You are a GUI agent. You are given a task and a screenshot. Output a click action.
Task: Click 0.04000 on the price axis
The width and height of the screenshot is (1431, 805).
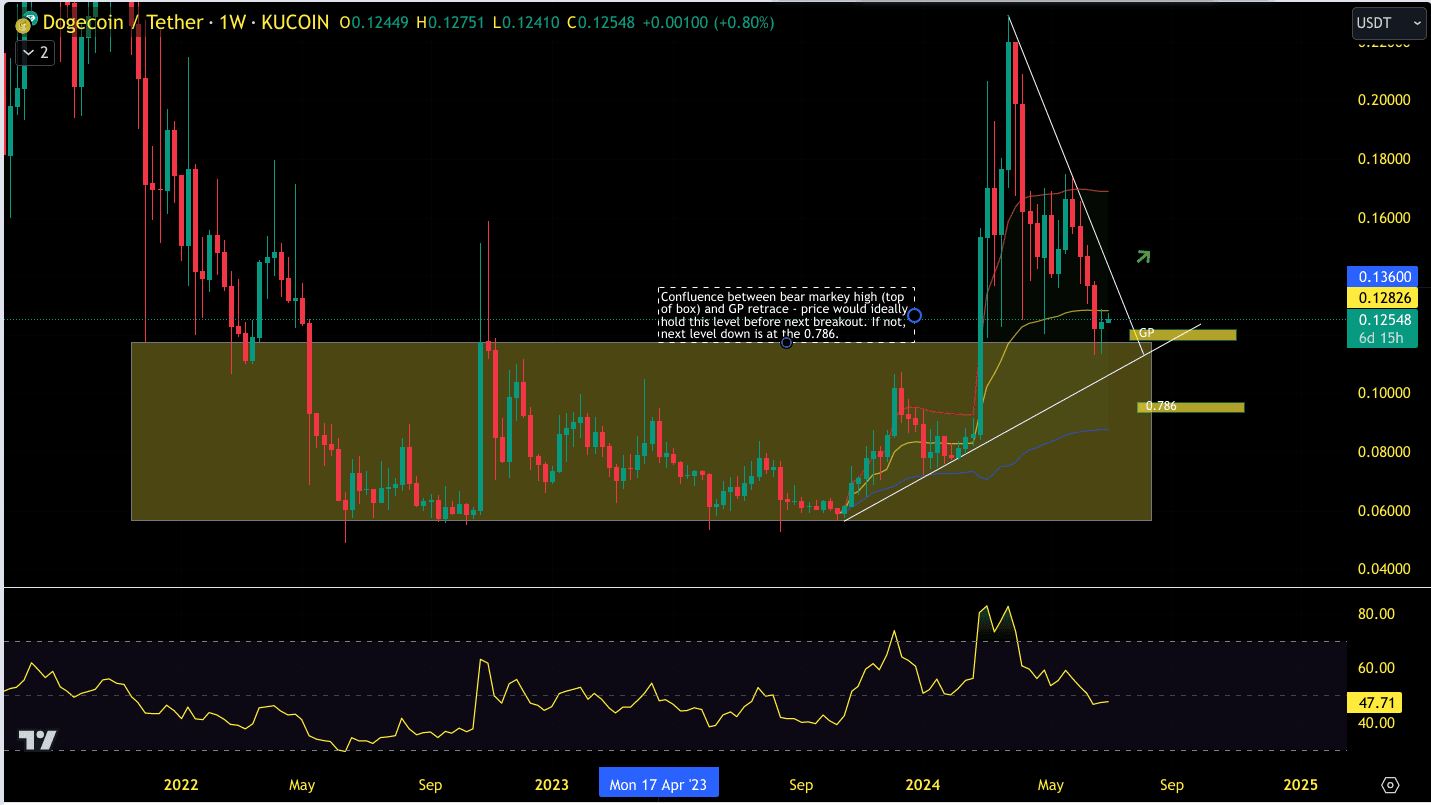1383,569
